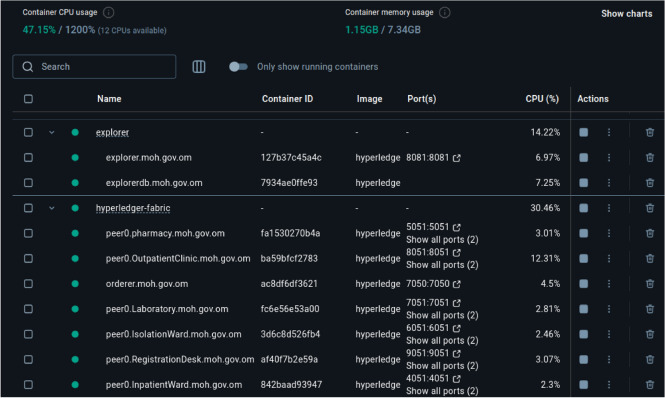Stop the hyperledger-fabric group

pos(584,208)
